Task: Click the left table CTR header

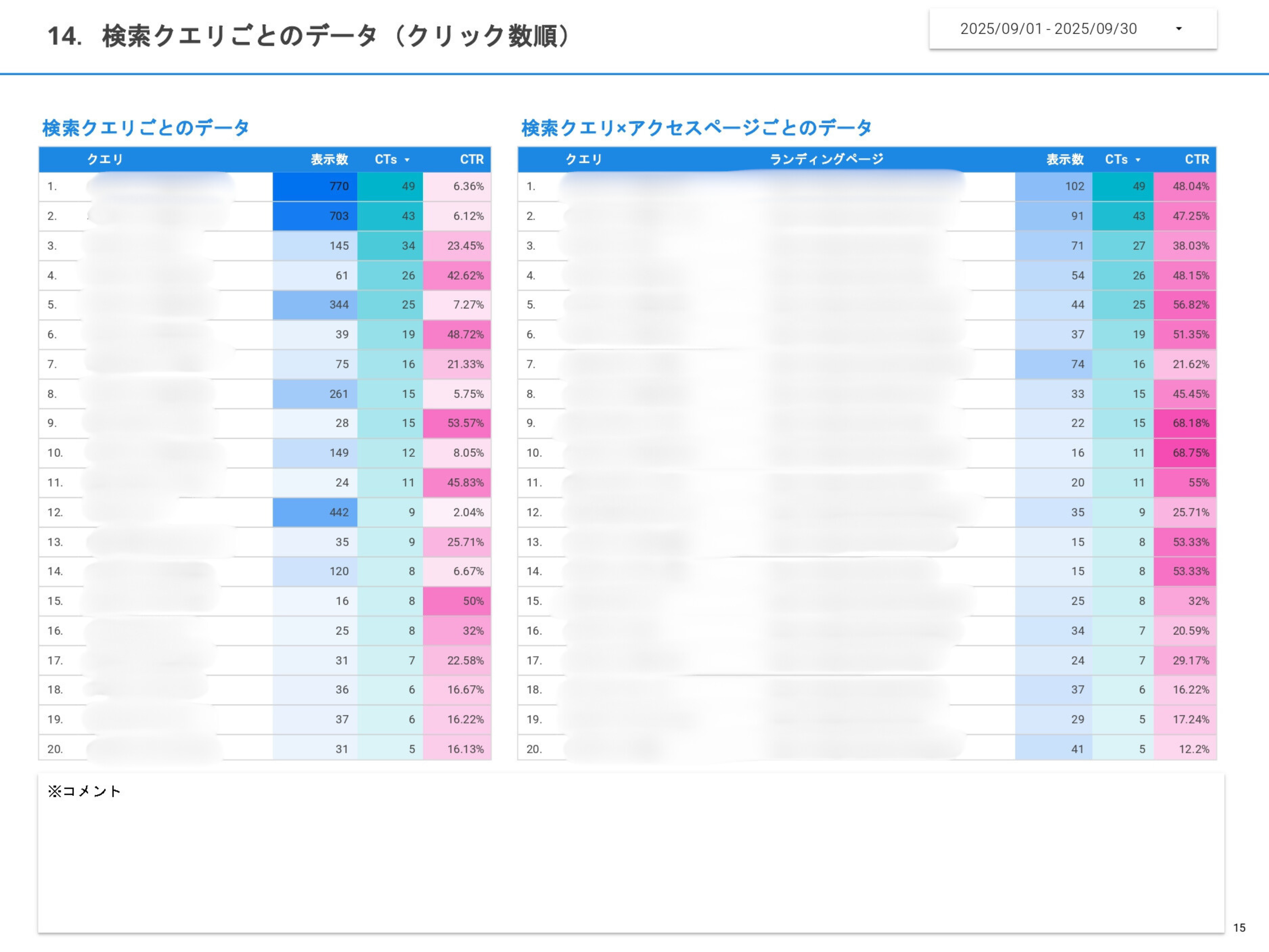Action: pos(471,160)
